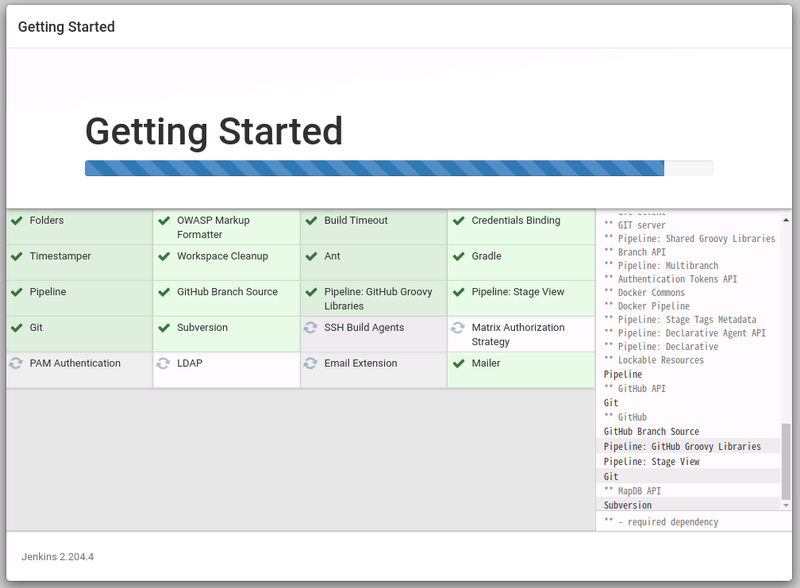Click '** Branch API' log entry
The image size is (800, 588).
[x=635, y=252]
